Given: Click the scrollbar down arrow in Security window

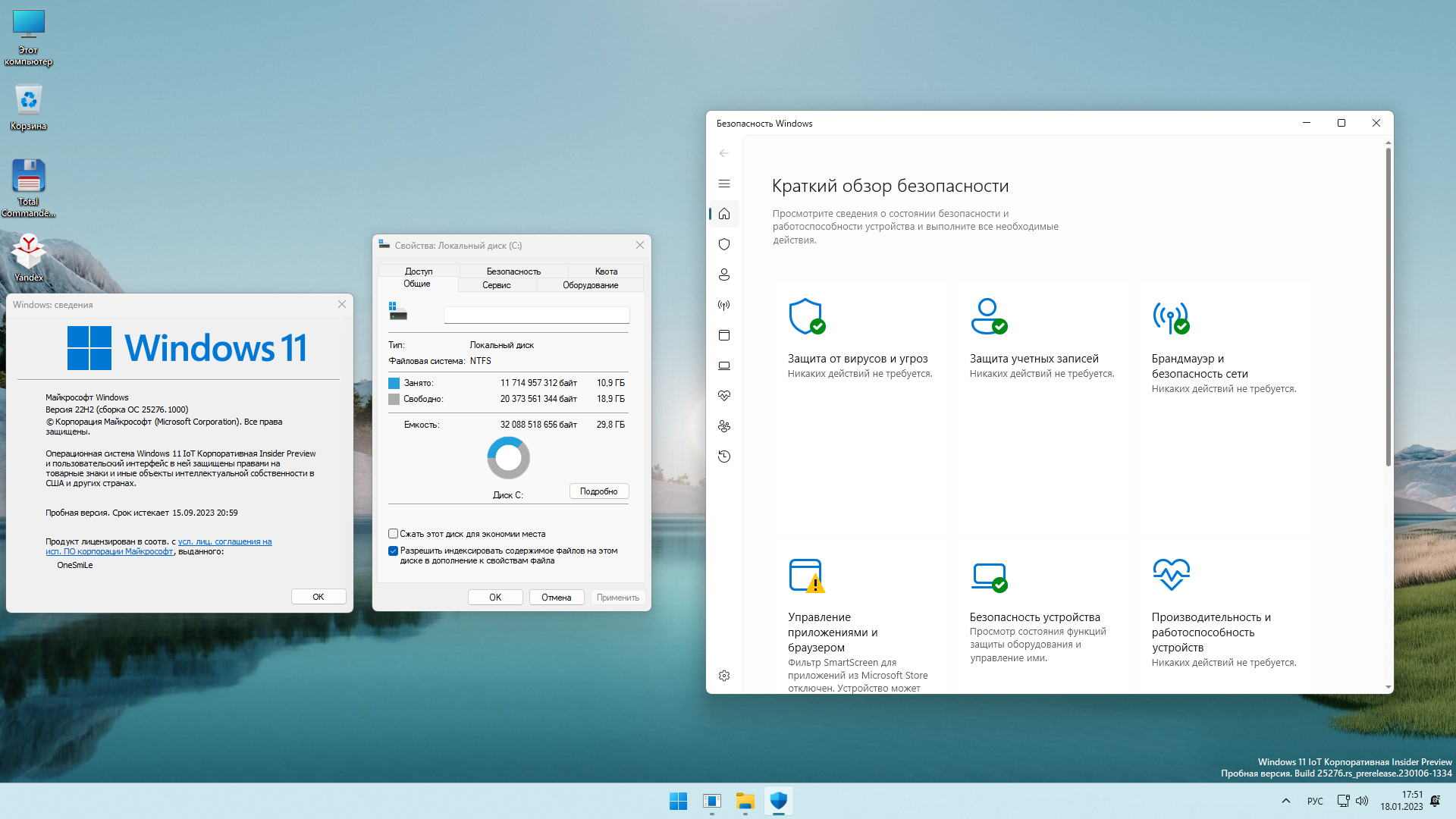Looking at the screenshot, I should tap(1389, 687).
